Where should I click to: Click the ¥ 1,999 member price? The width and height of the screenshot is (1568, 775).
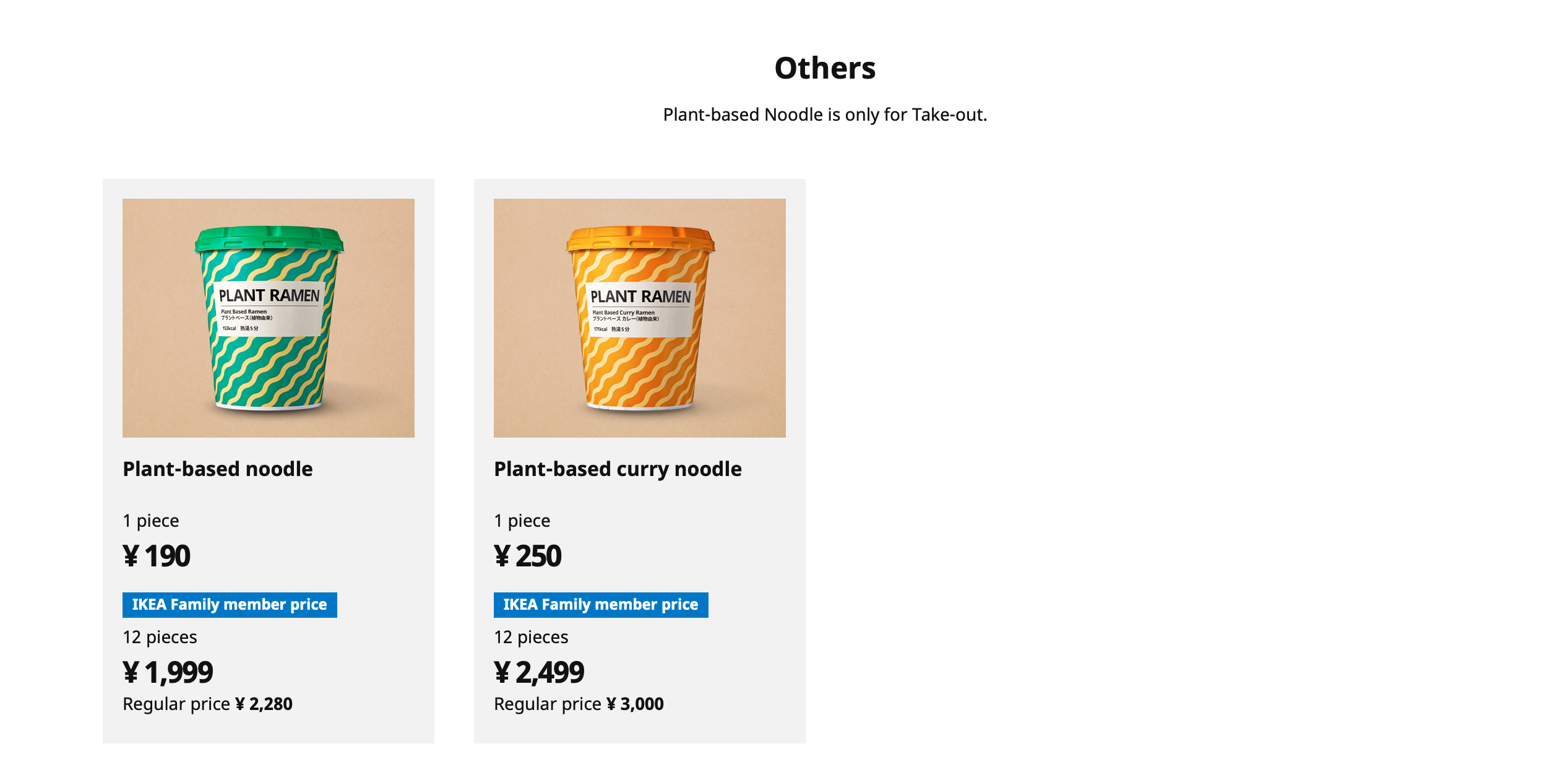click(x=168, y=672)
